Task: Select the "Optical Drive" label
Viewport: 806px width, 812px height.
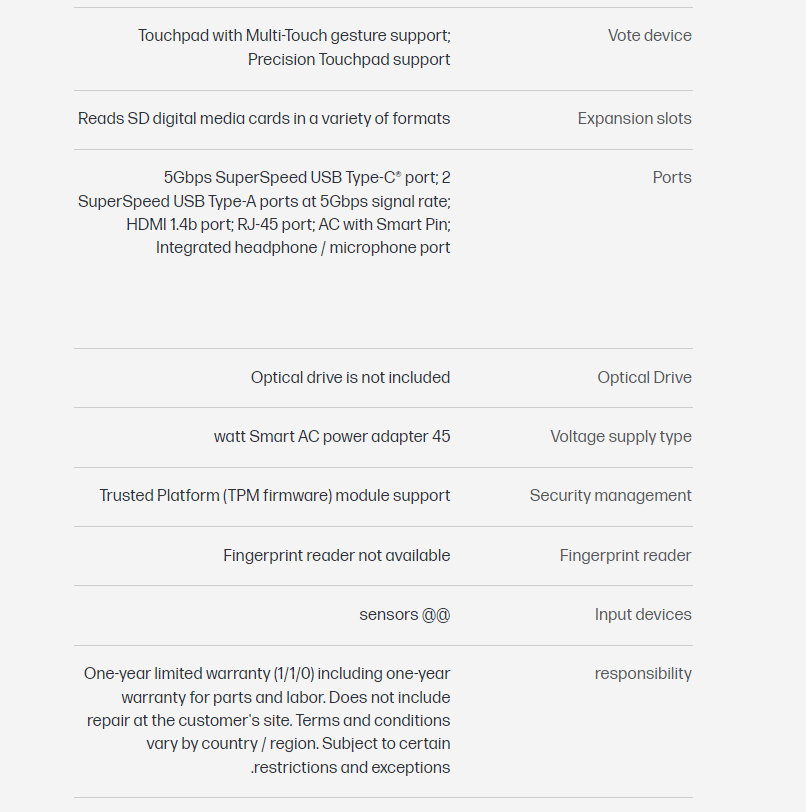Action: 644,378
